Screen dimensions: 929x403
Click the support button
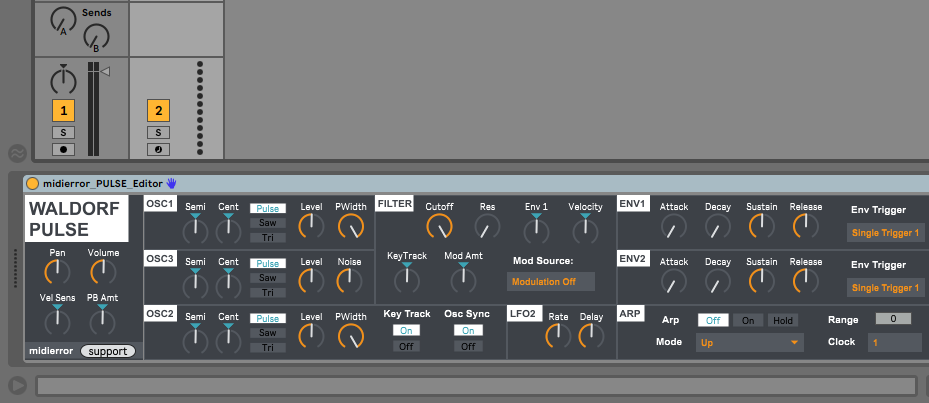pos(108,351)
